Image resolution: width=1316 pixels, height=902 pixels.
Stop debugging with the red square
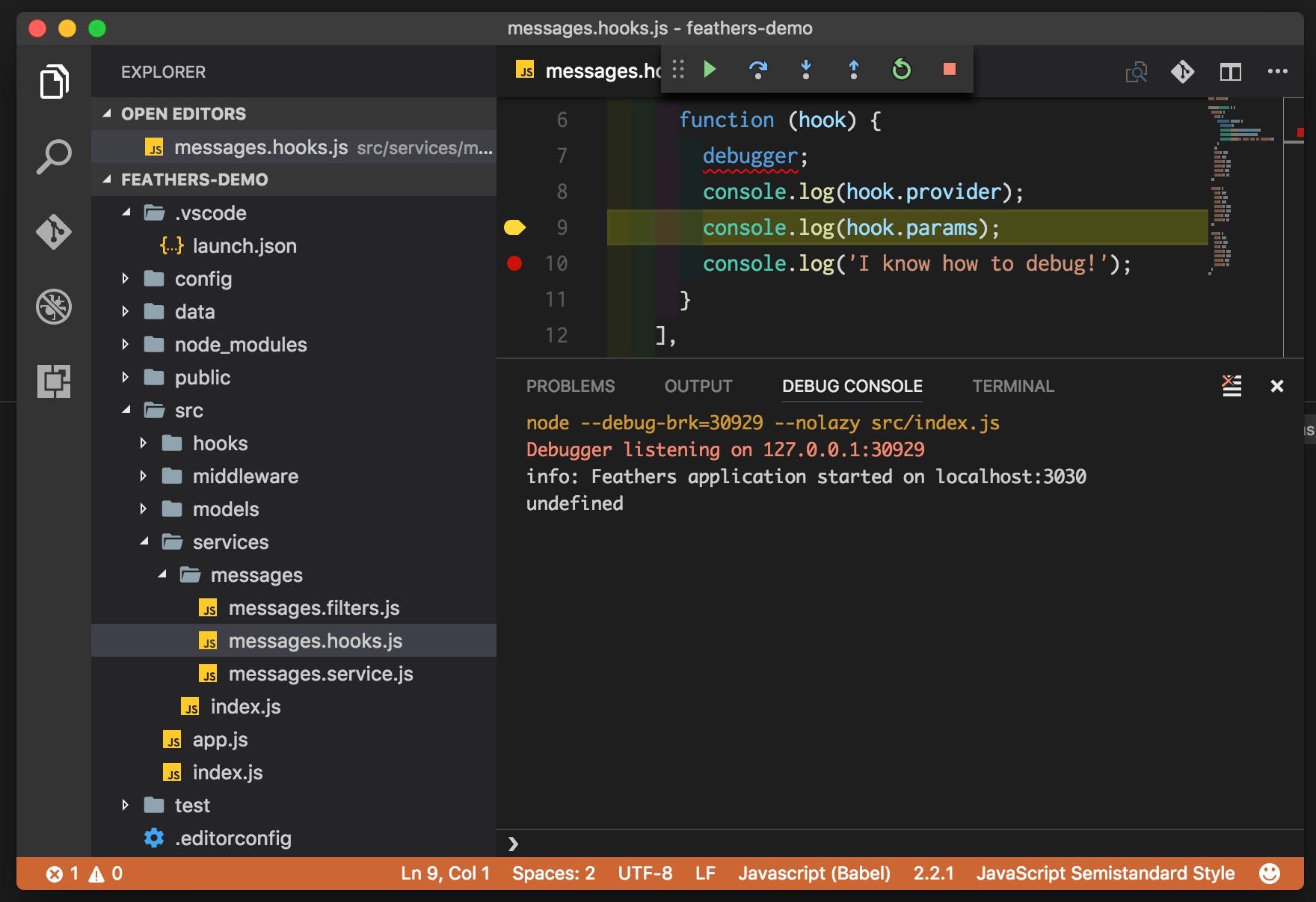(950, 70)
